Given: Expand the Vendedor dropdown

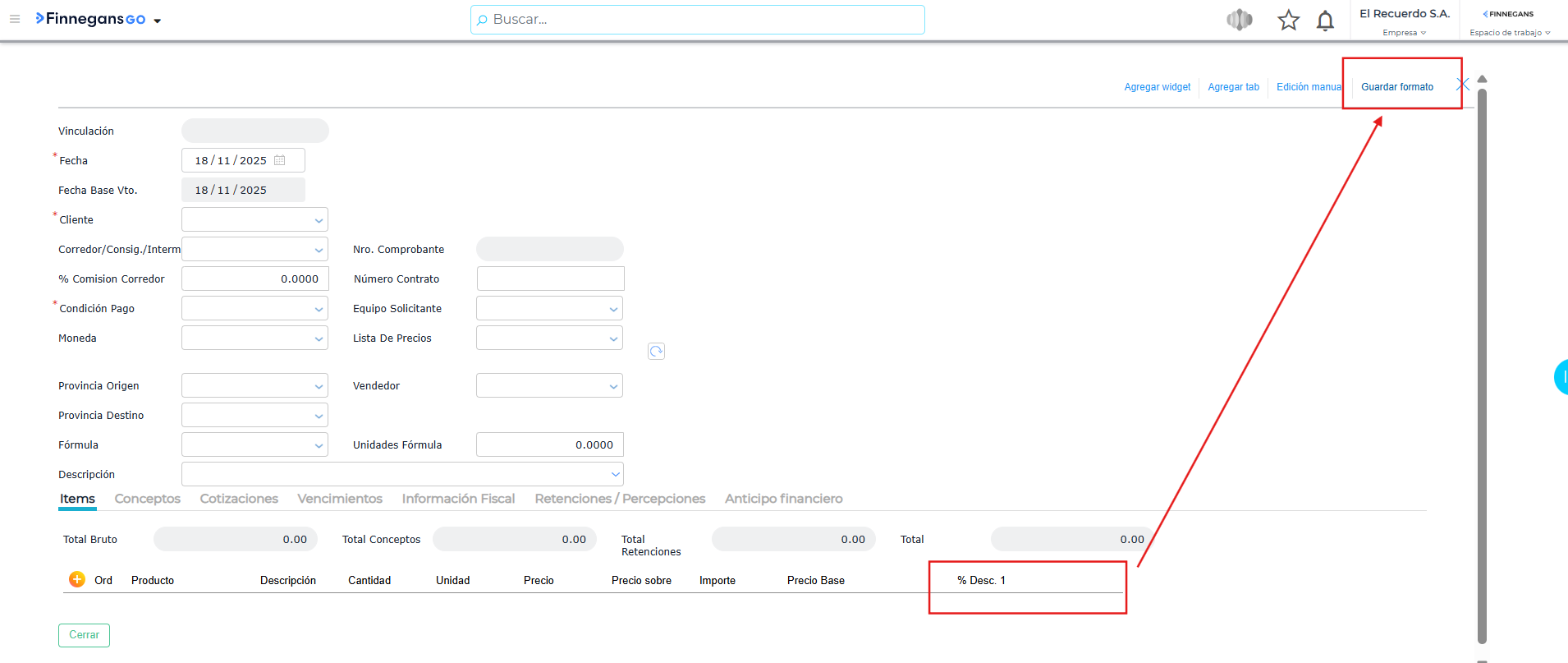Looking at the screenshot, I should tap(613, 386).
